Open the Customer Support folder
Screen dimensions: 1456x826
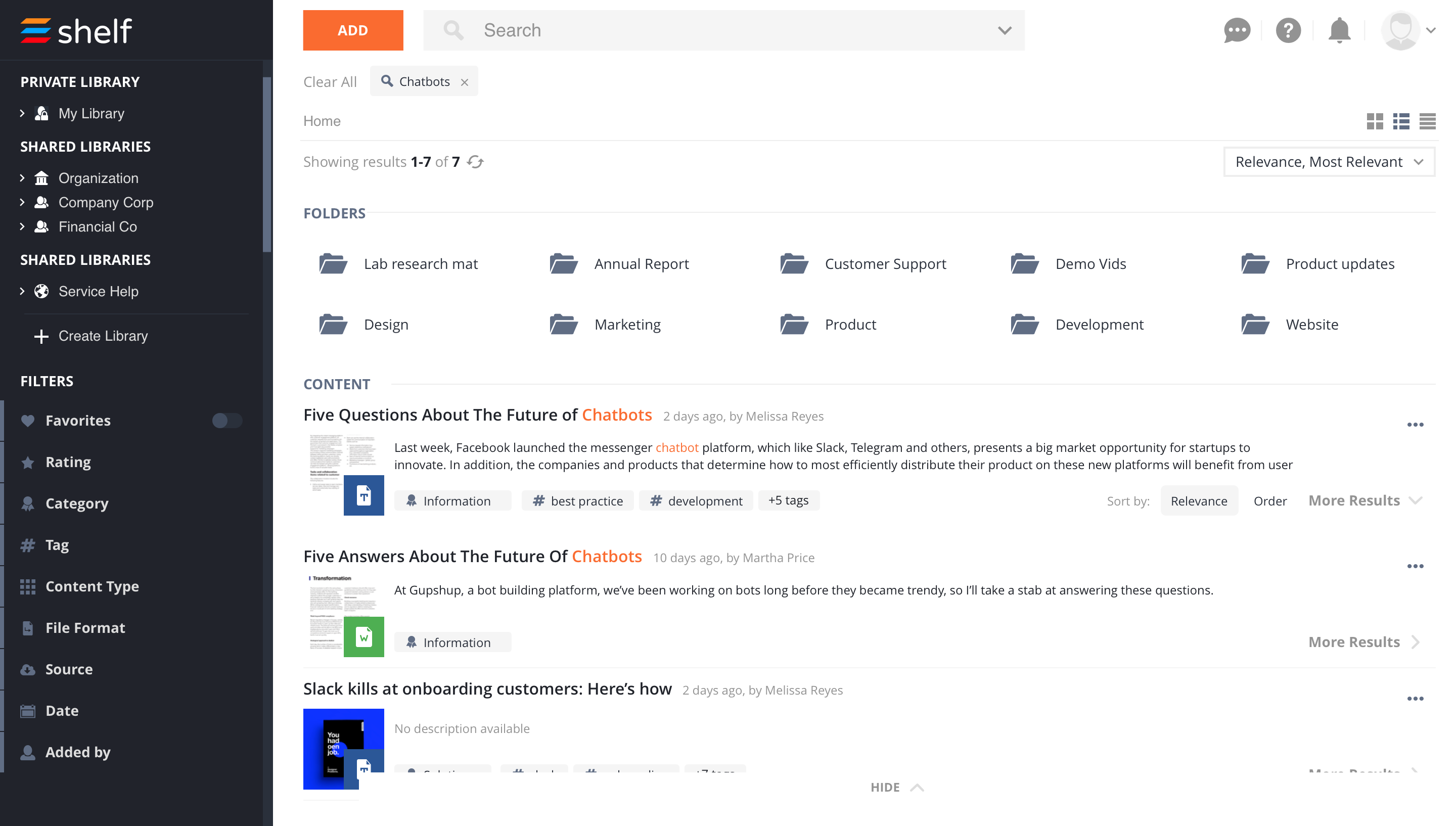[x=862, y=264]
